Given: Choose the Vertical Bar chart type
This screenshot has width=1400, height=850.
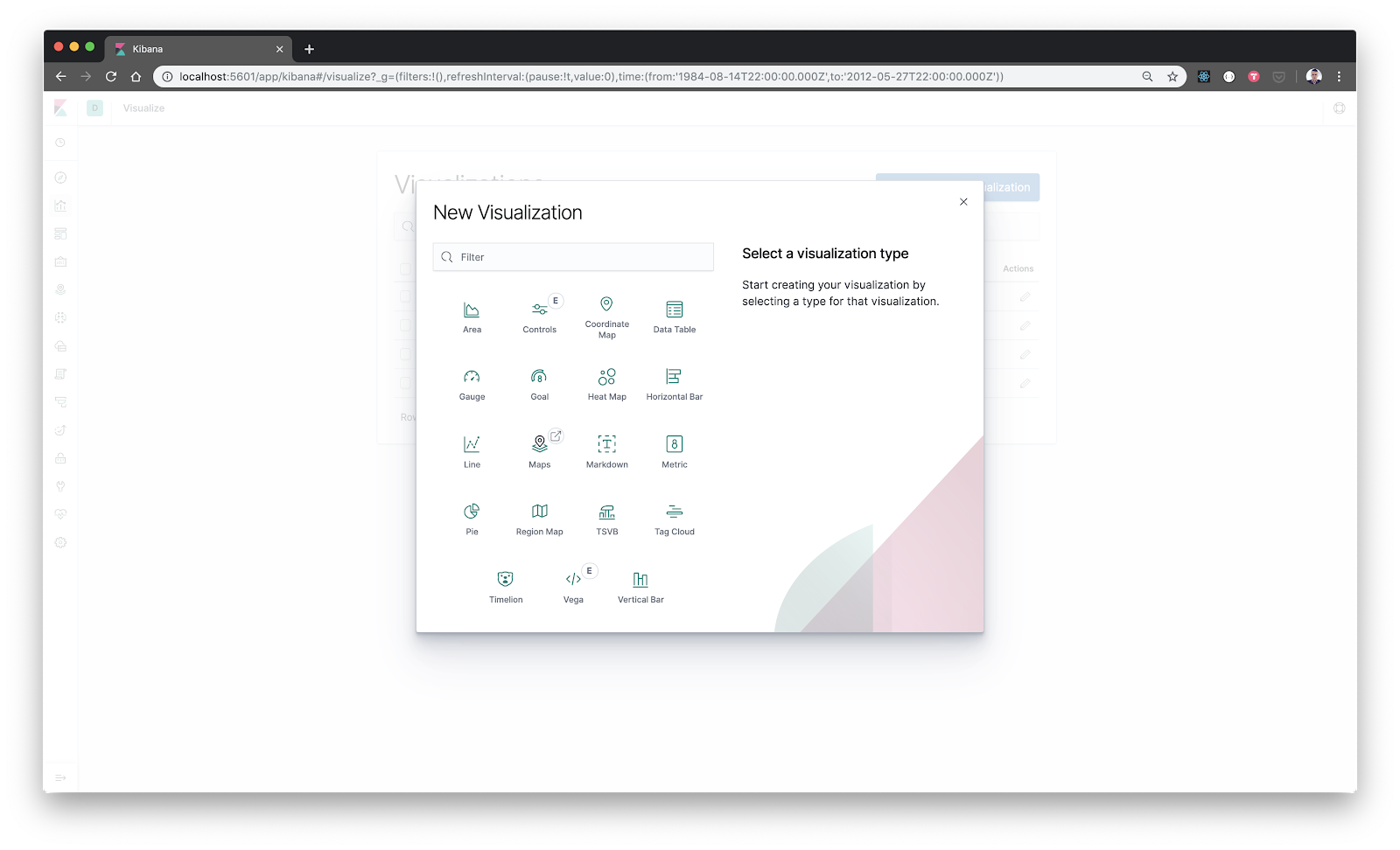Looking at the screenshot, I should click(640, 587).
